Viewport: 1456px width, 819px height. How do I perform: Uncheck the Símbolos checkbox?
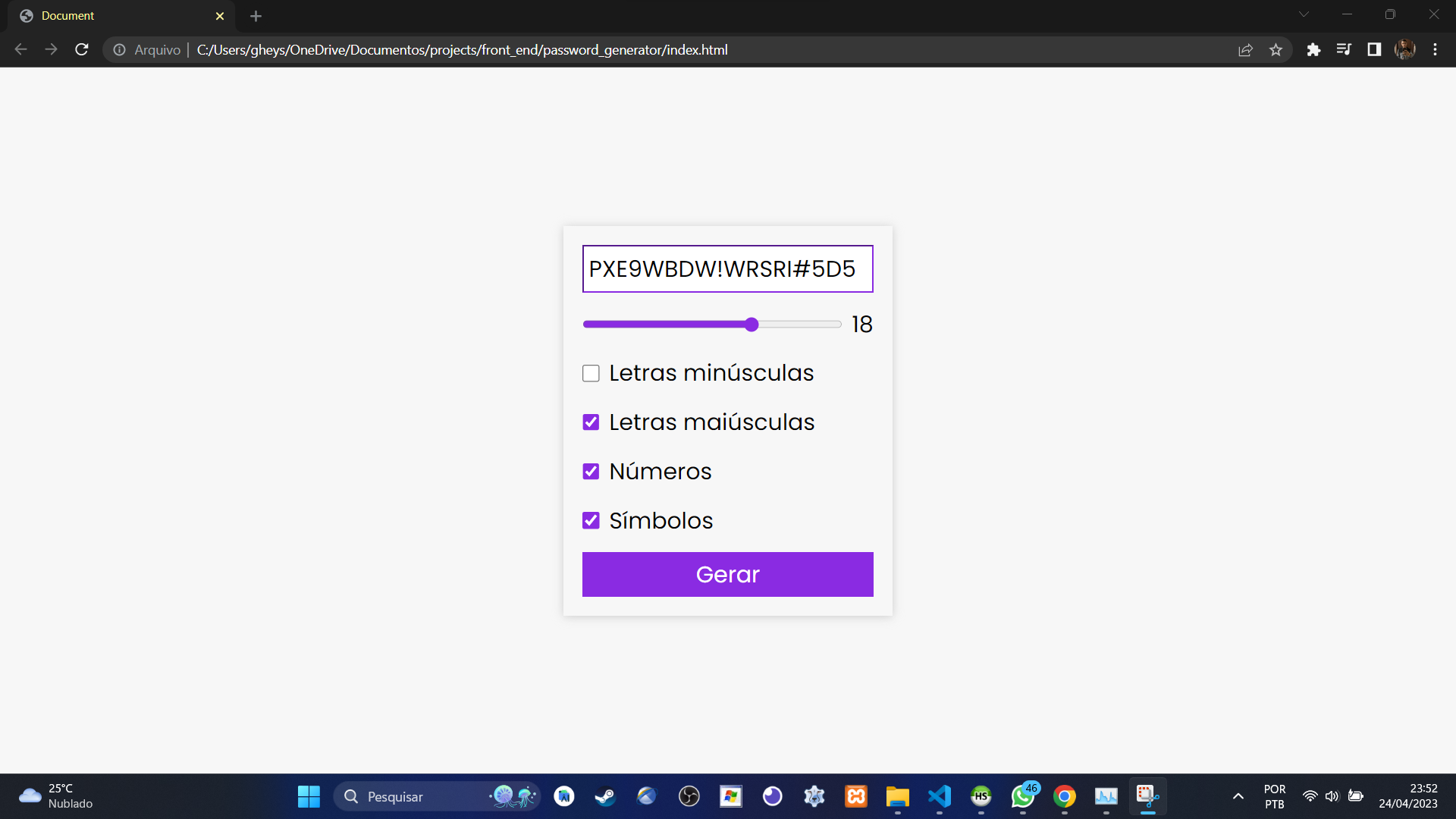click(591, 521)
